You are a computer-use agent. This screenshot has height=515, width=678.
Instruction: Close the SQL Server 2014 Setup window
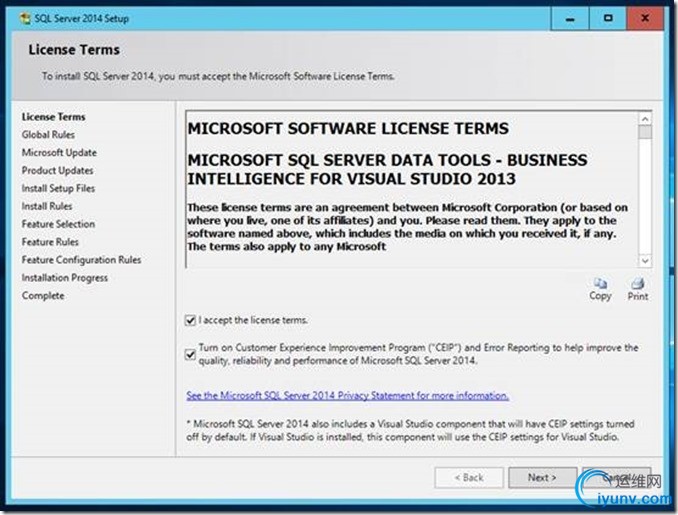point(645,19)
